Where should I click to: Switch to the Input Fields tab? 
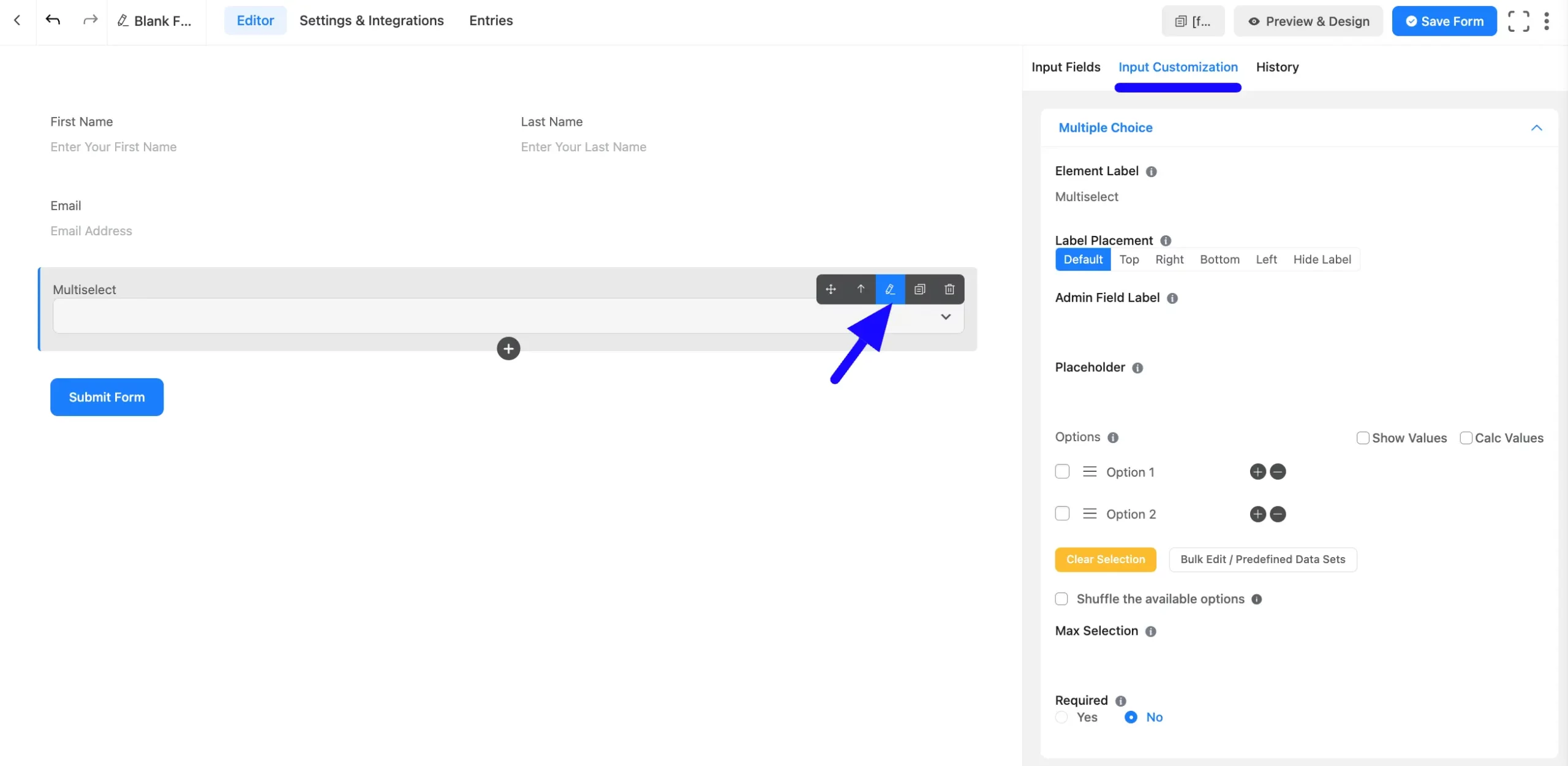tap(1066, 67)
